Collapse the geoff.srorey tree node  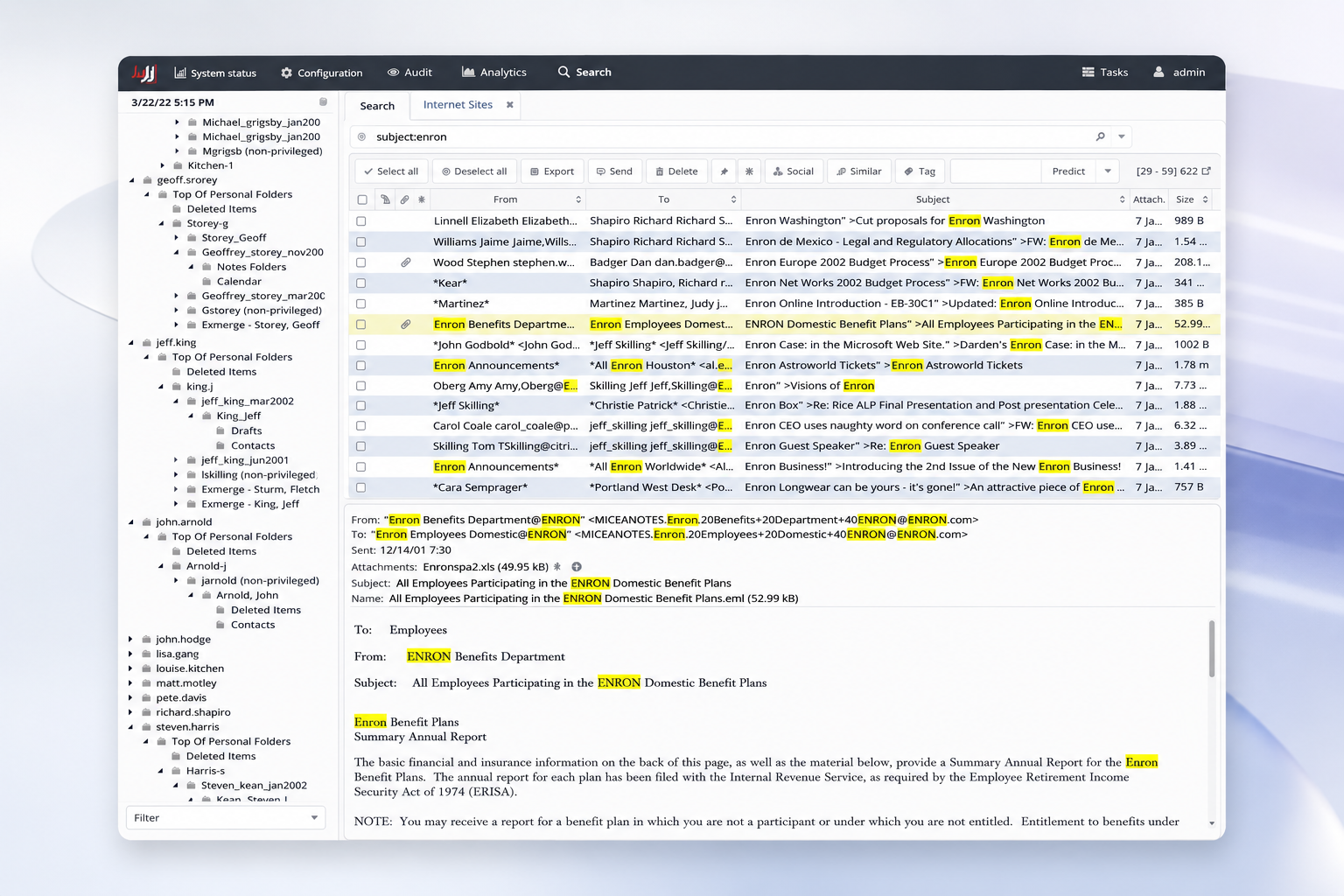pos(132,180)
